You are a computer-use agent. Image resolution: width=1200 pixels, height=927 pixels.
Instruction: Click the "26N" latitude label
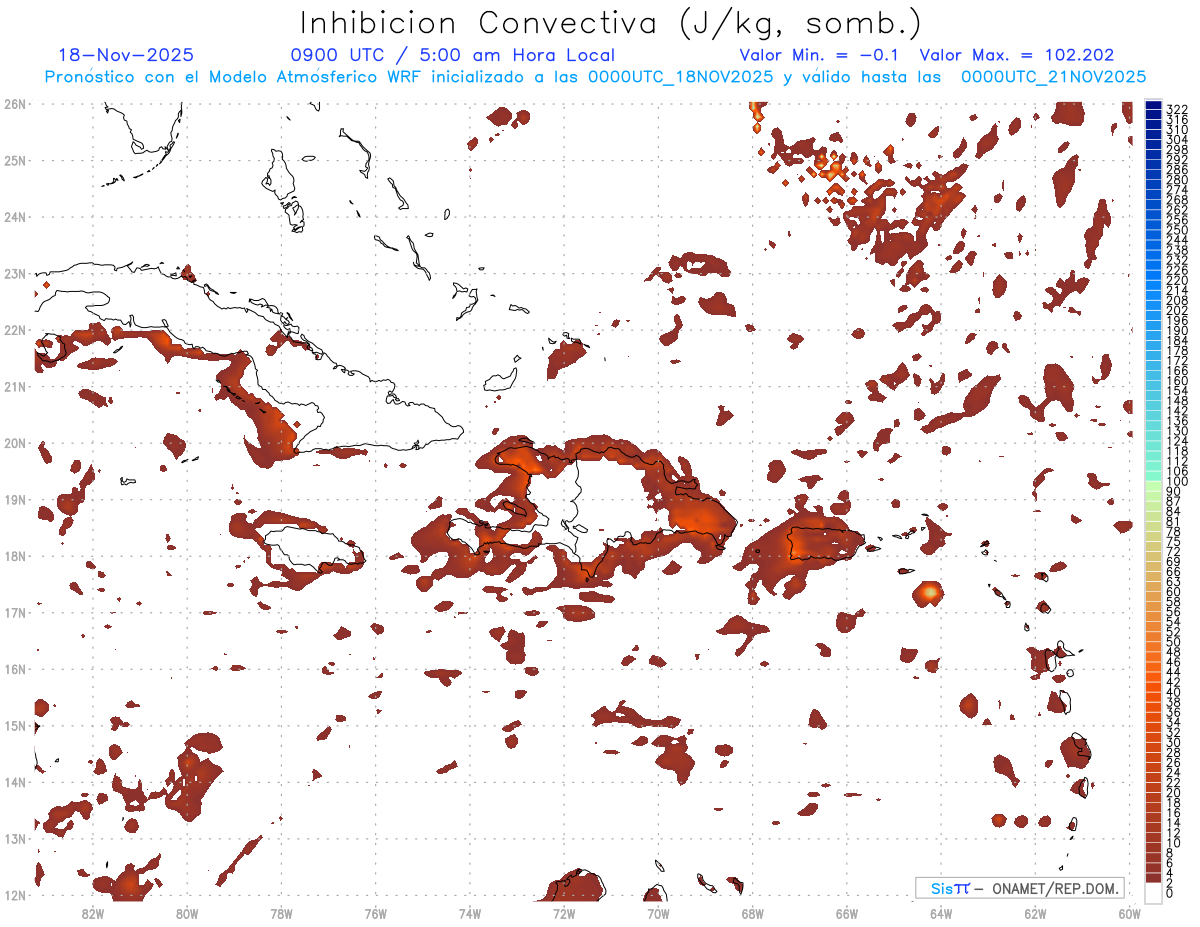click(15, 104)
